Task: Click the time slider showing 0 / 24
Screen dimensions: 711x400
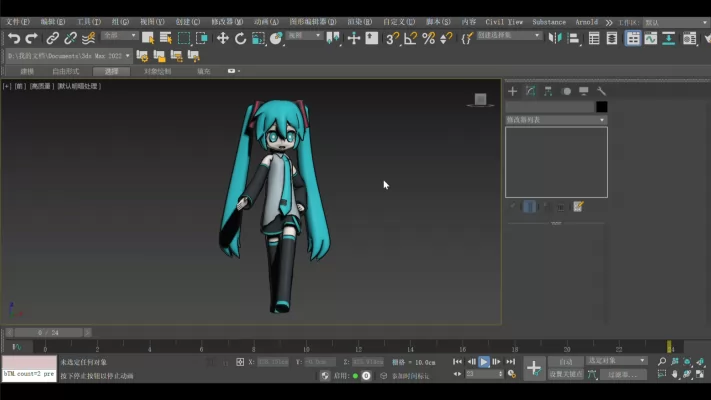Action: pyautogui.click(x=49, y=332)
